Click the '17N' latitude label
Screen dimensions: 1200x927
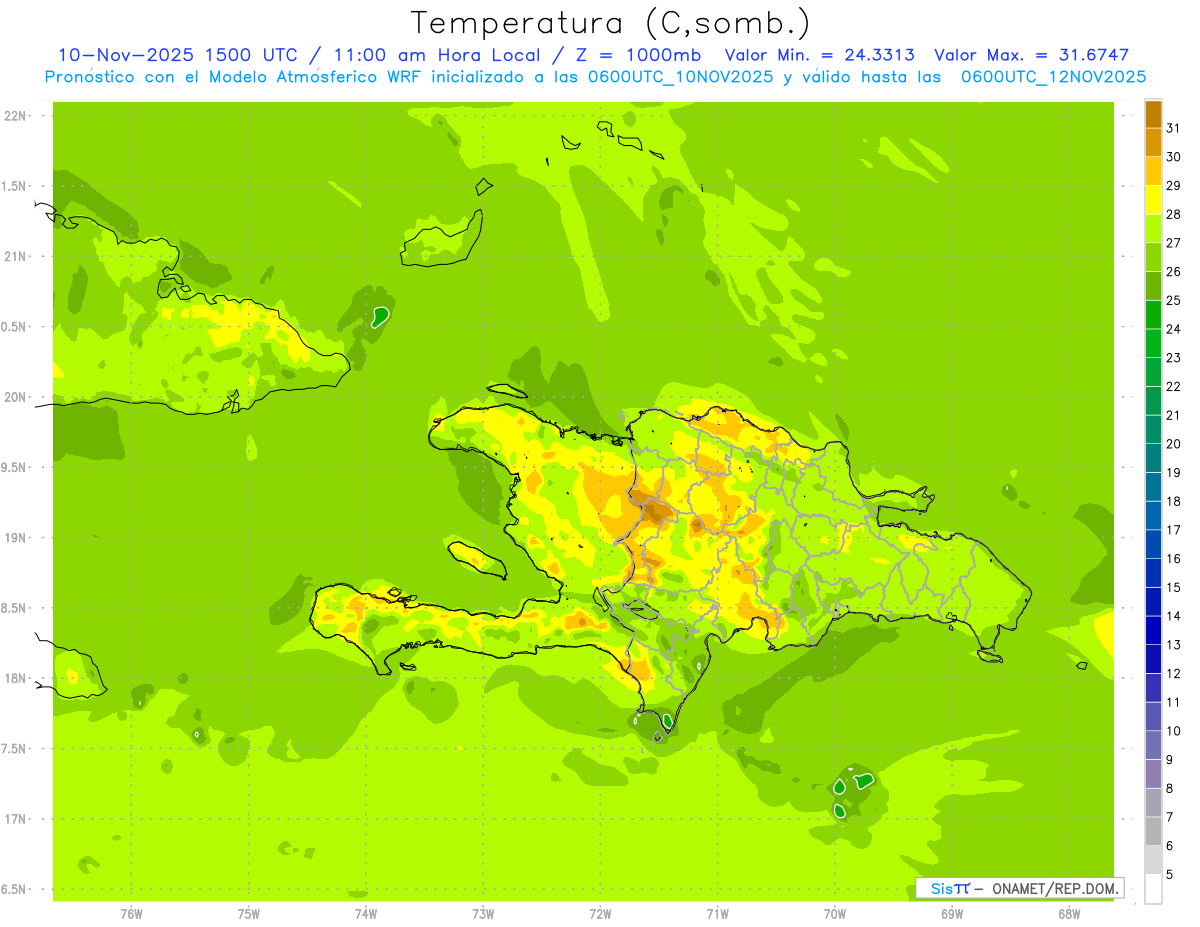coord(16,819)
